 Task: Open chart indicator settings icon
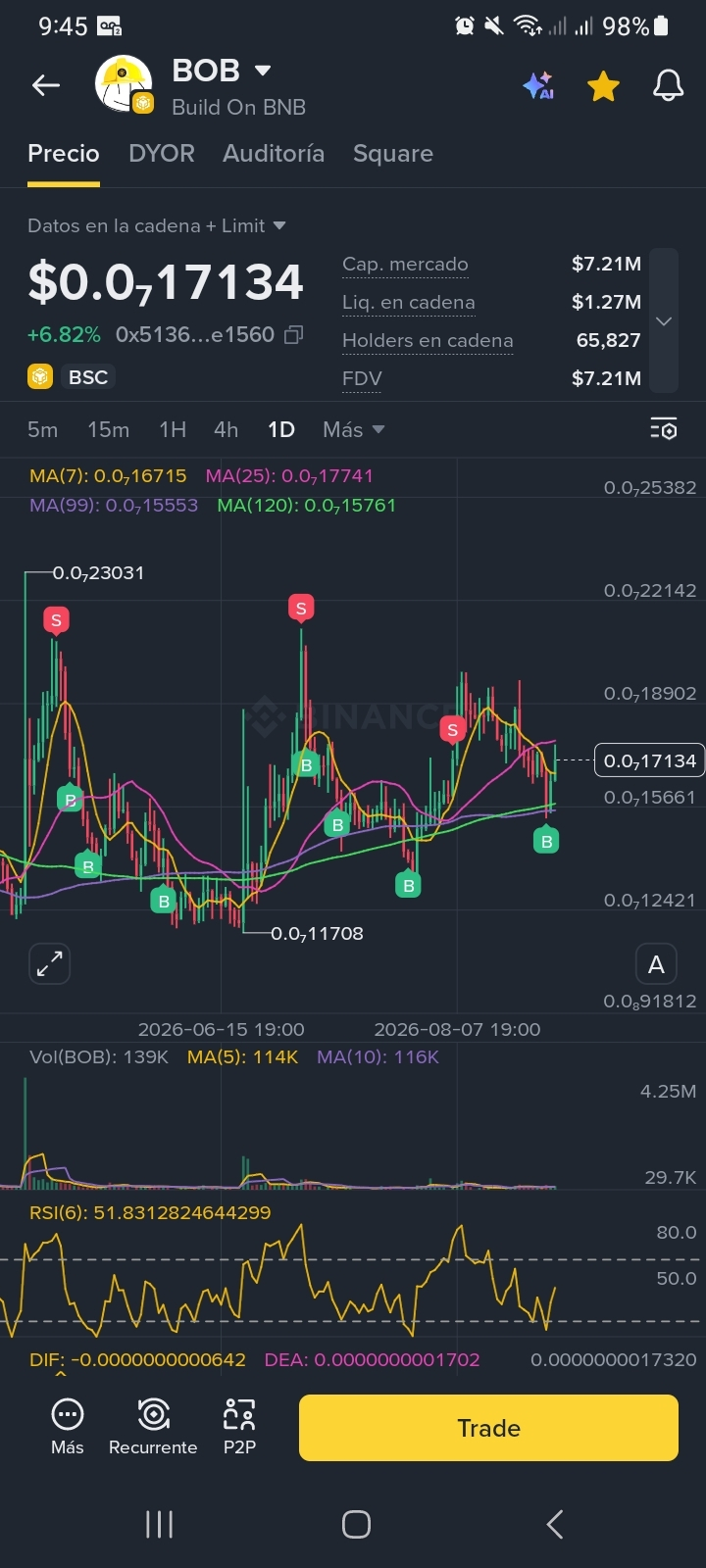pos(664,429)
